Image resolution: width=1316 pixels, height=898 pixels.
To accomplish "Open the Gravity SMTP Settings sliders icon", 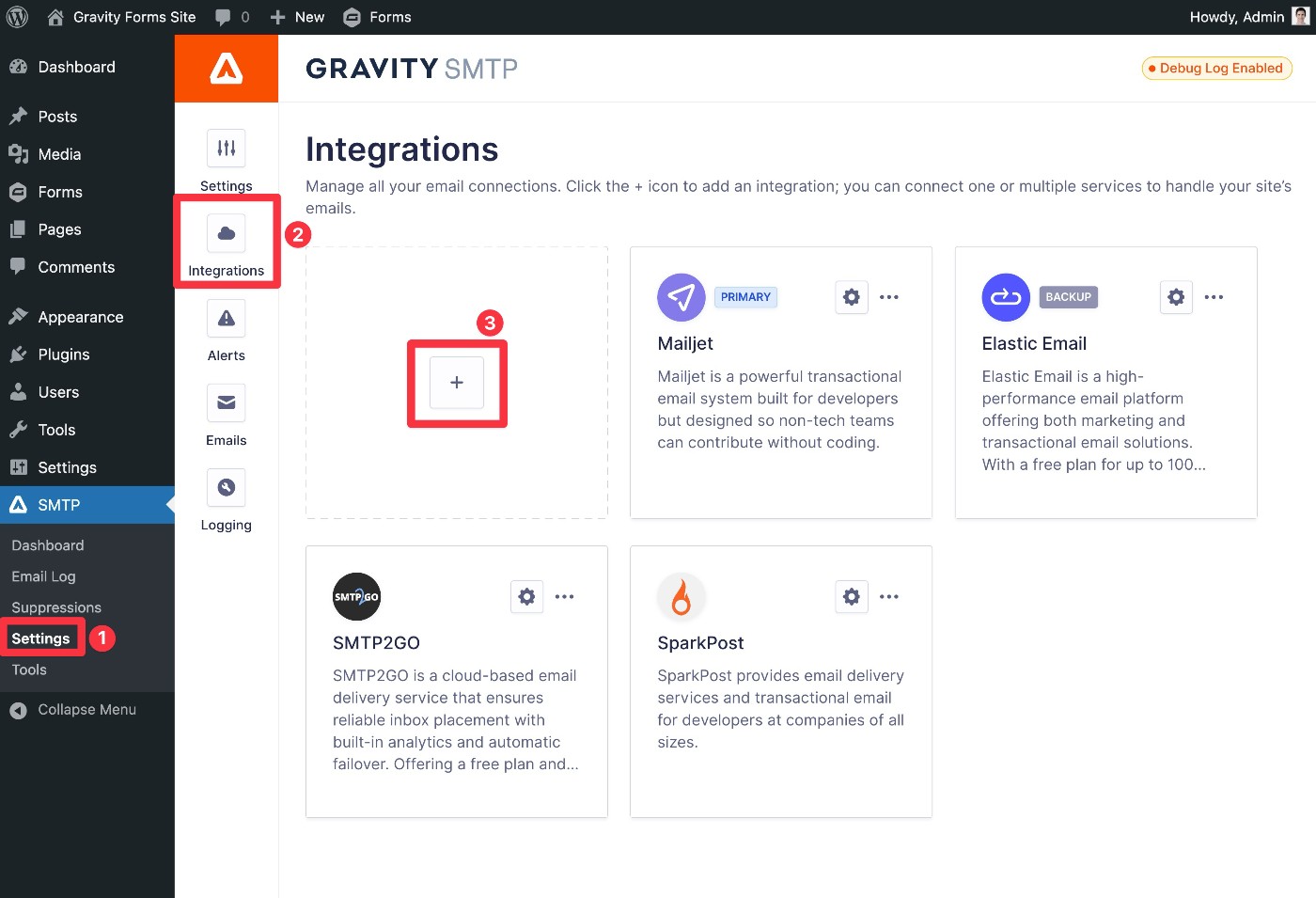I will [x=227, y=149].
